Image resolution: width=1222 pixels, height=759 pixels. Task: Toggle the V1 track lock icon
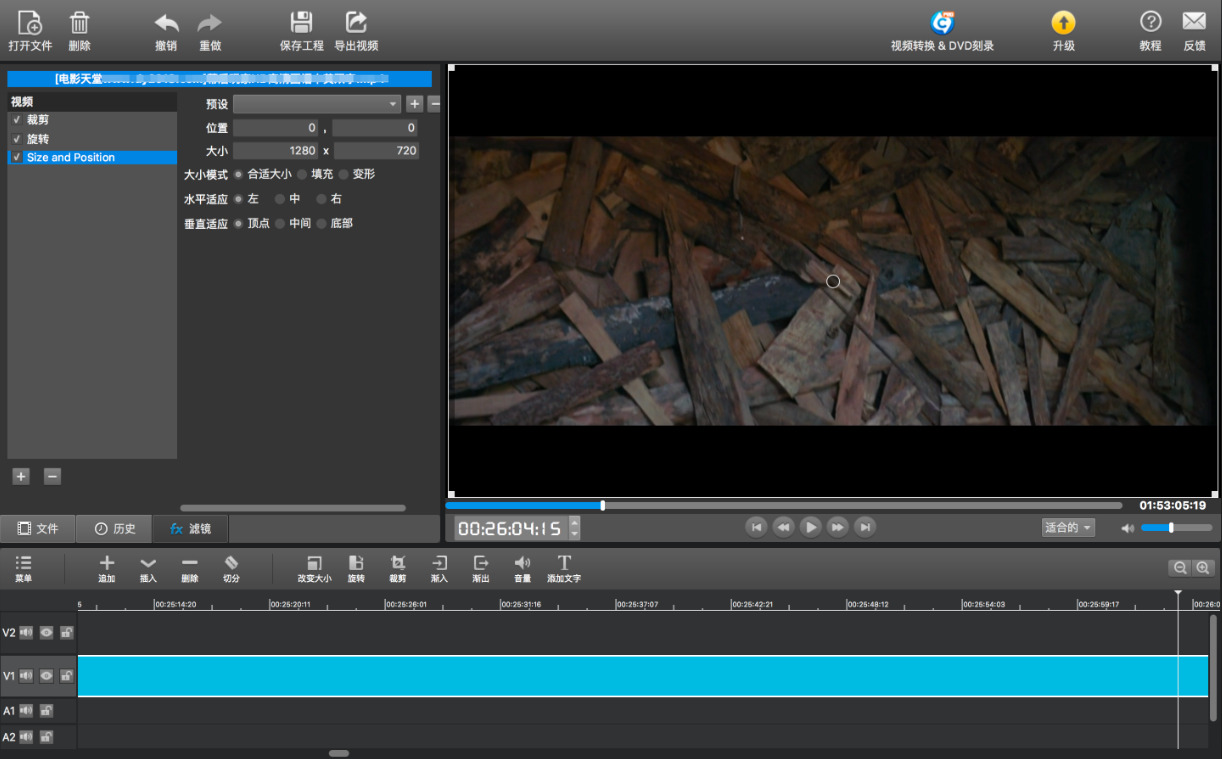66,676
